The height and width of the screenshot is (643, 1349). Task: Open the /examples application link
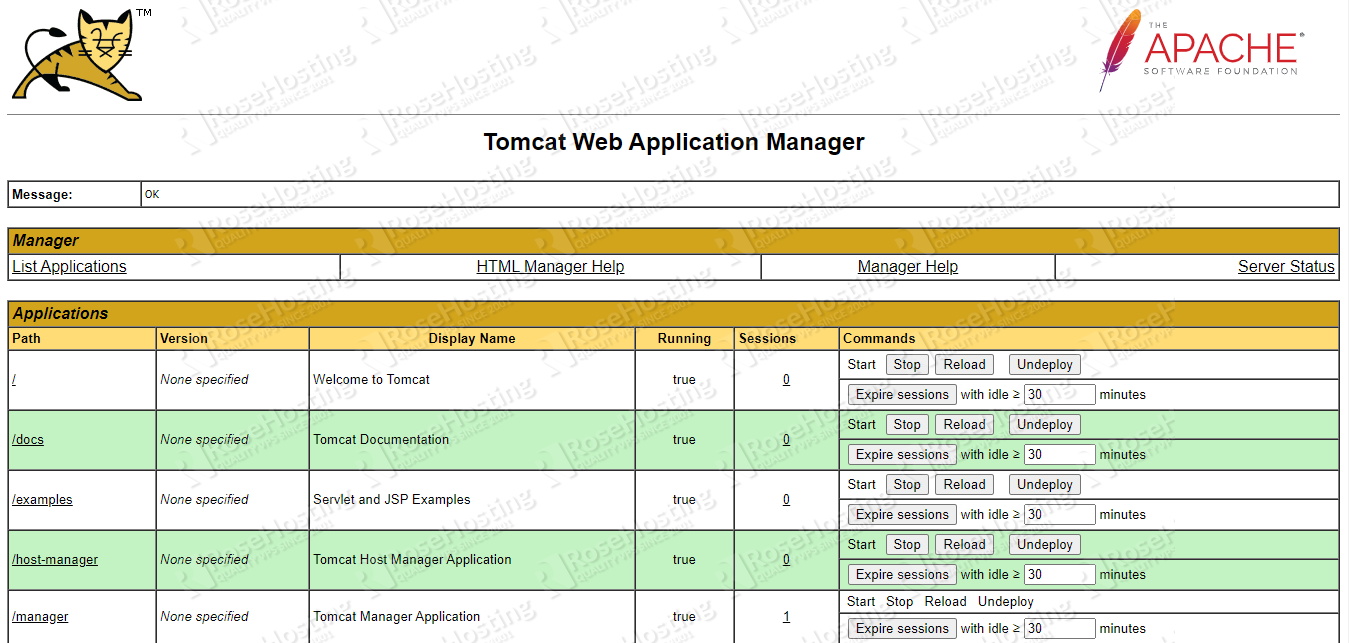point(42,499)
